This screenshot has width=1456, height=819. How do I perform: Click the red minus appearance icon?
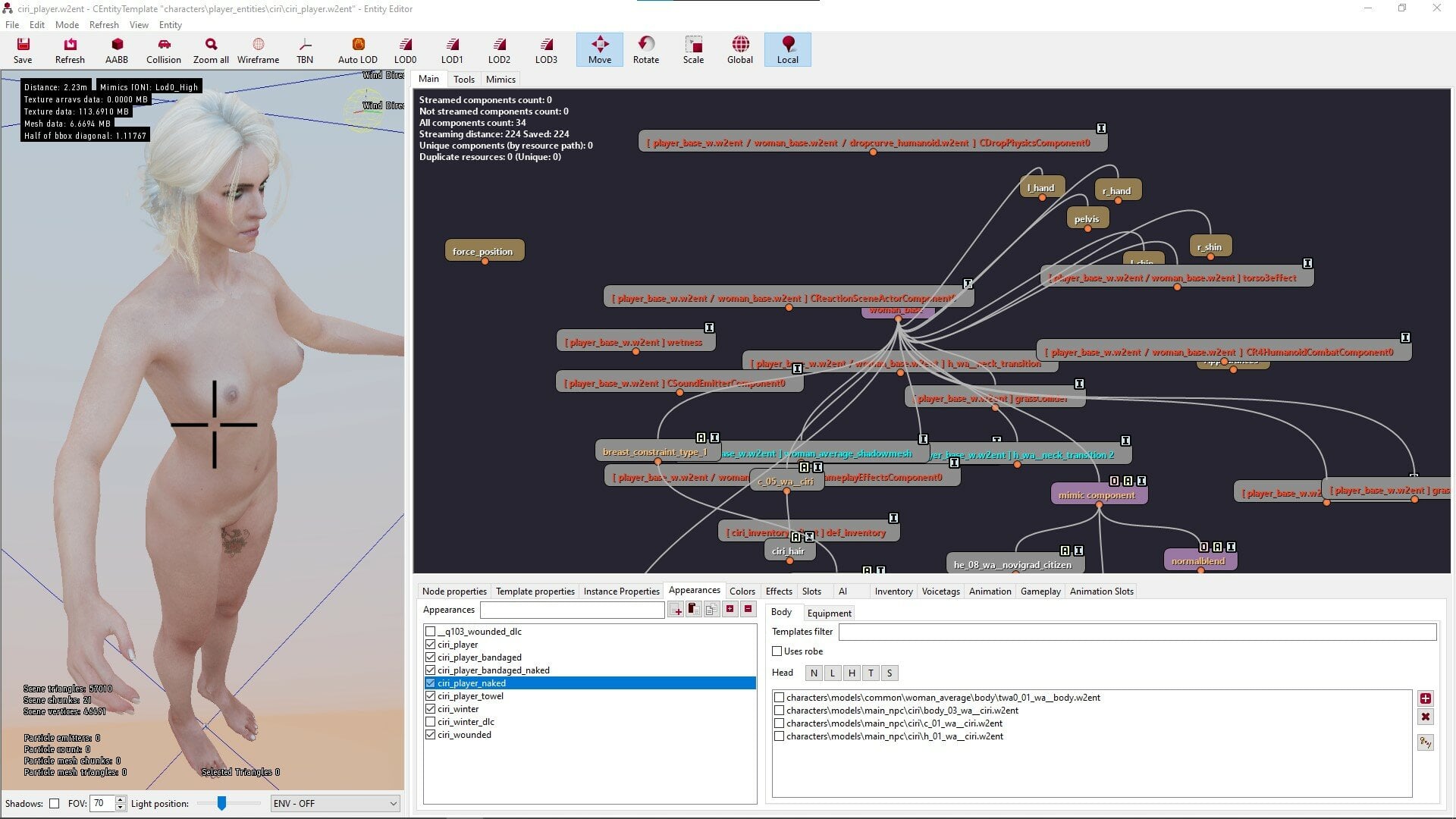click(x=748, y=609)
